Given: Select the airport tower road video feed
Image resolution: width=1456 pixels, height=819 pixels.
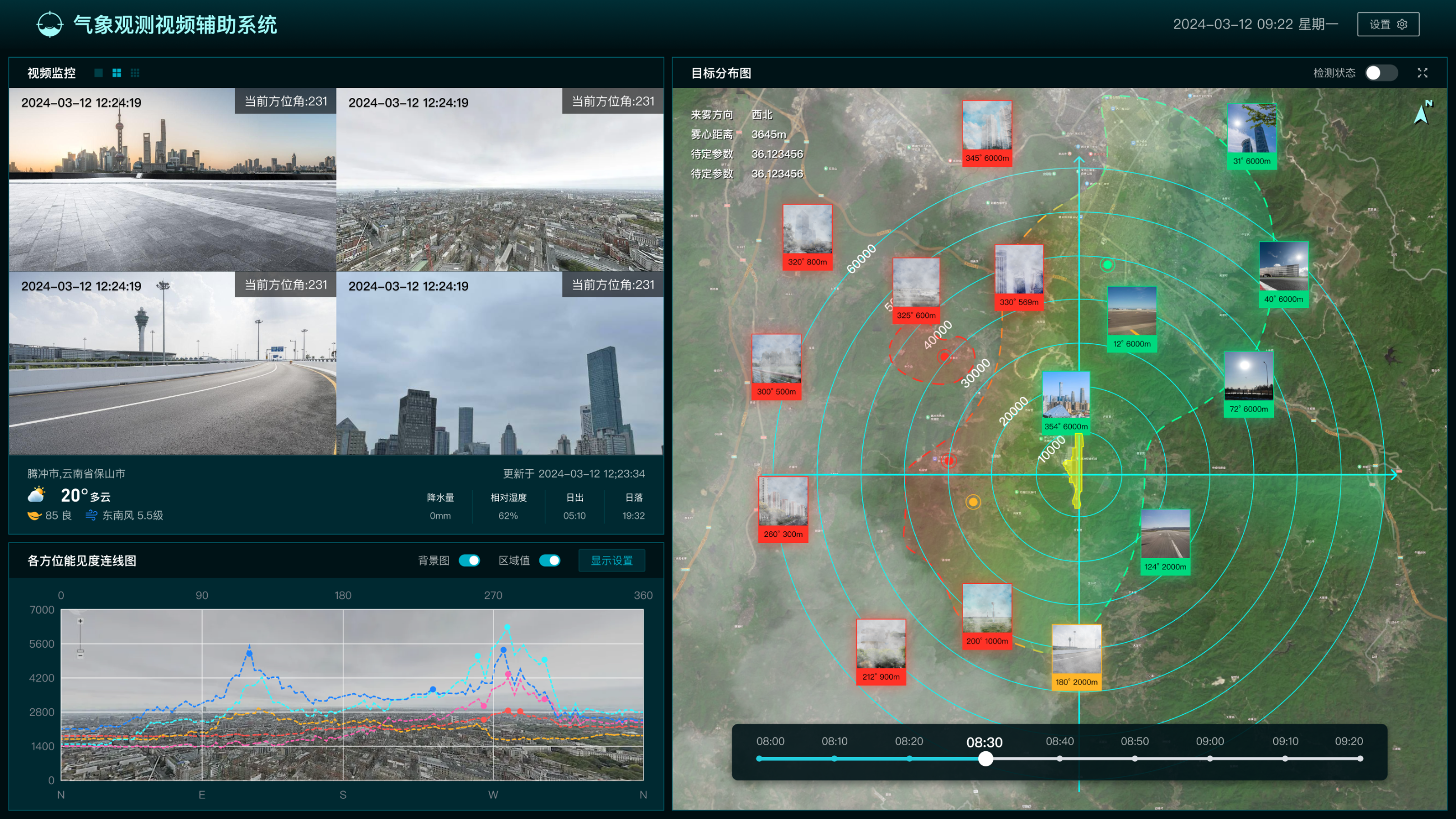Looking at the screenshot, I should tap(172, 363).
